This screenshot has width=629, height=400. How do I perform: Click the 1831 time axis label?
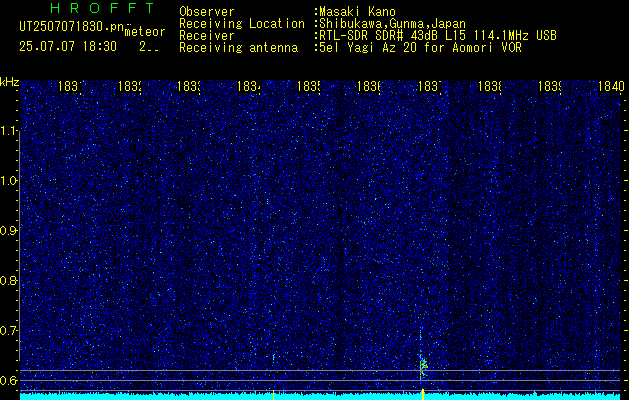(x=70, y=87)
